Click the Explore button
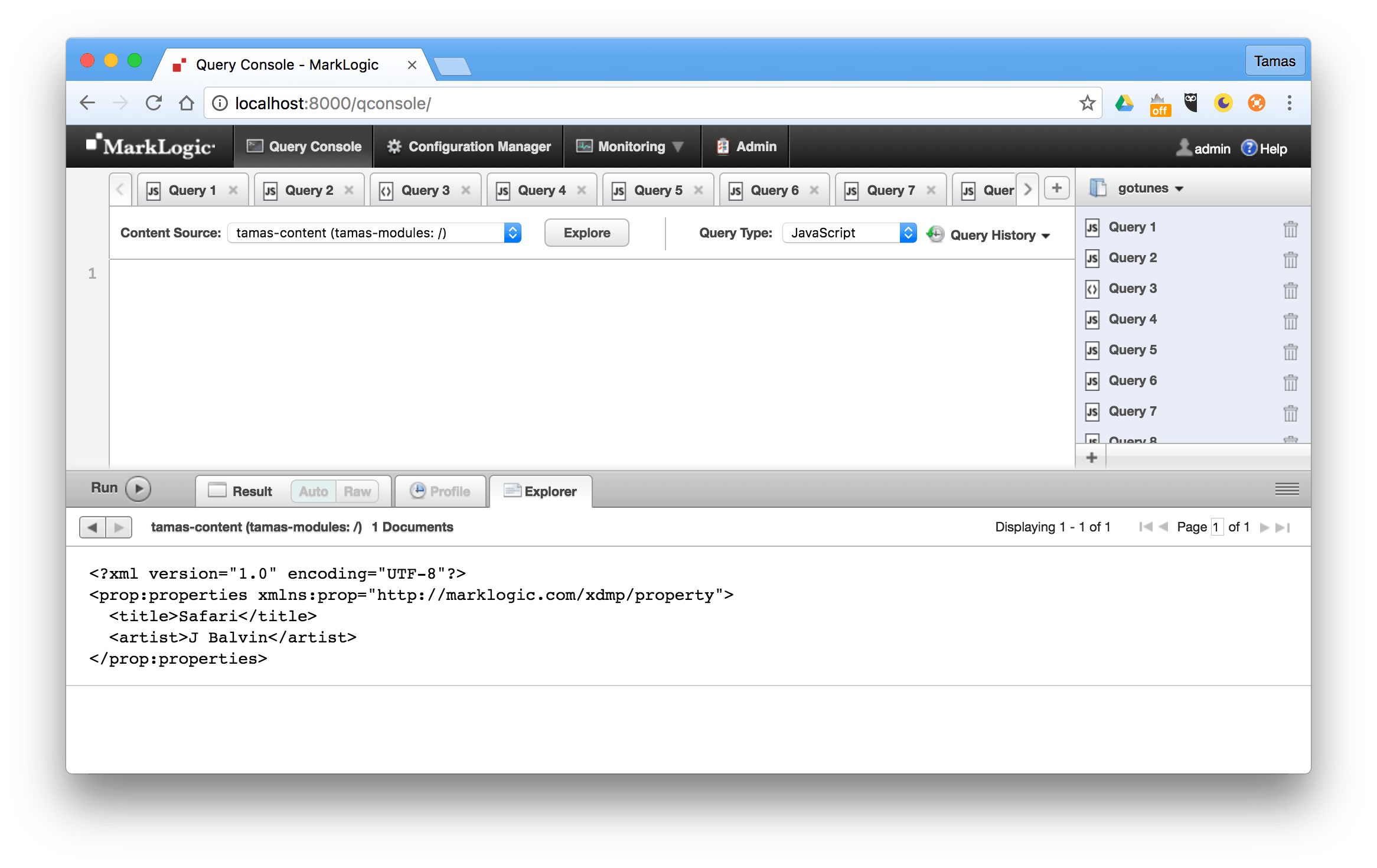This screenshot has height=868, width=1377. click(x=586, y=233)
